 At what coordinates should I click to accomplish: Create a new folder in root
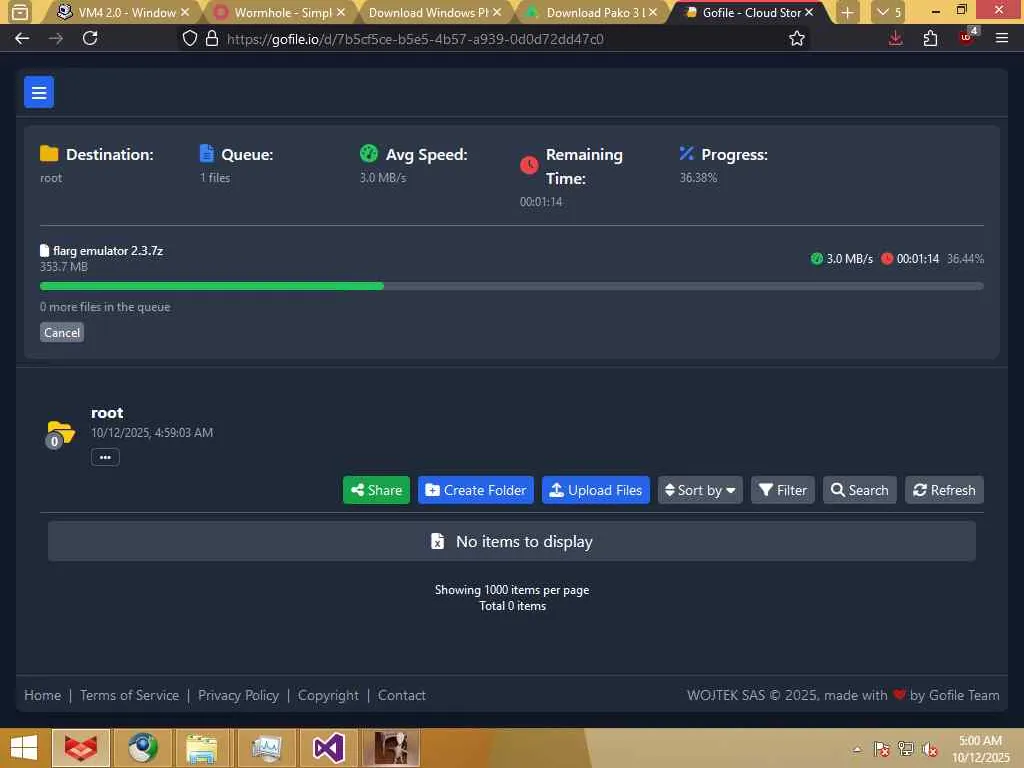pos(475,490)
